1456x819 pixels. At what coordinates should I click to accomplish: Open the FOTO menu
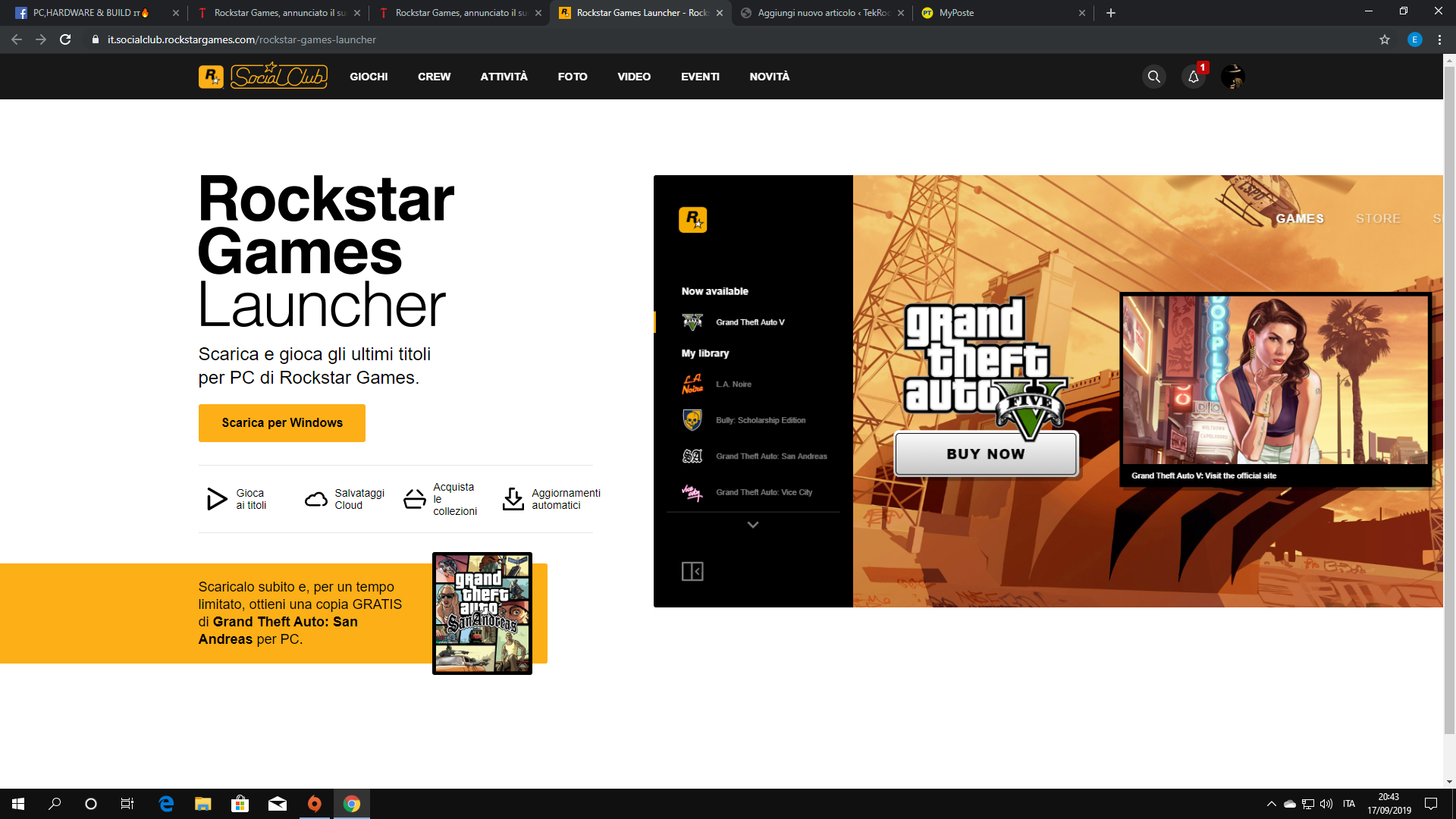pyautogui.click(x=573, y=77)
